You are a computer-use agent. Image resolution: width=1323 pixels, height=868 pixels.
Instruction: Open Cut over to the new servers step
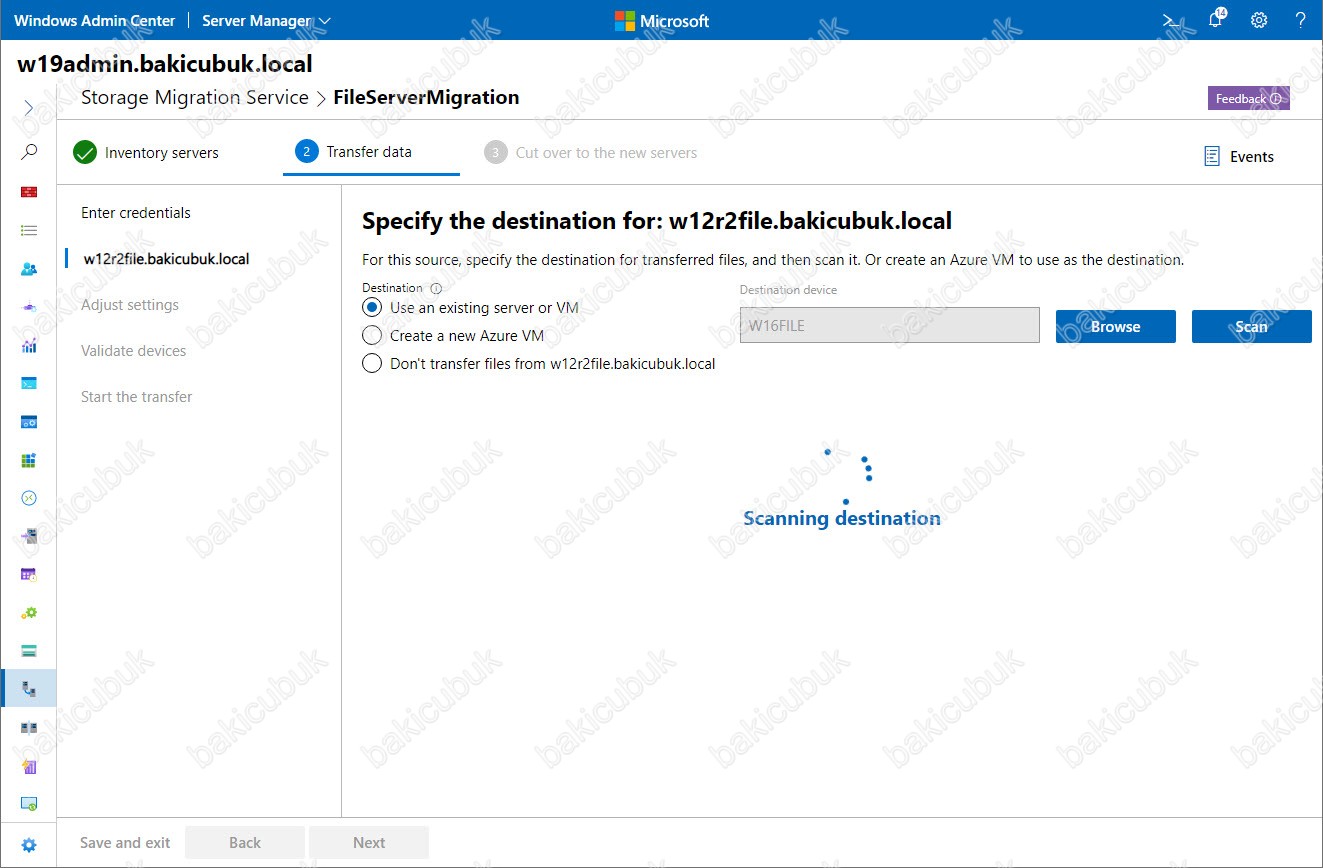coord(590,153)
